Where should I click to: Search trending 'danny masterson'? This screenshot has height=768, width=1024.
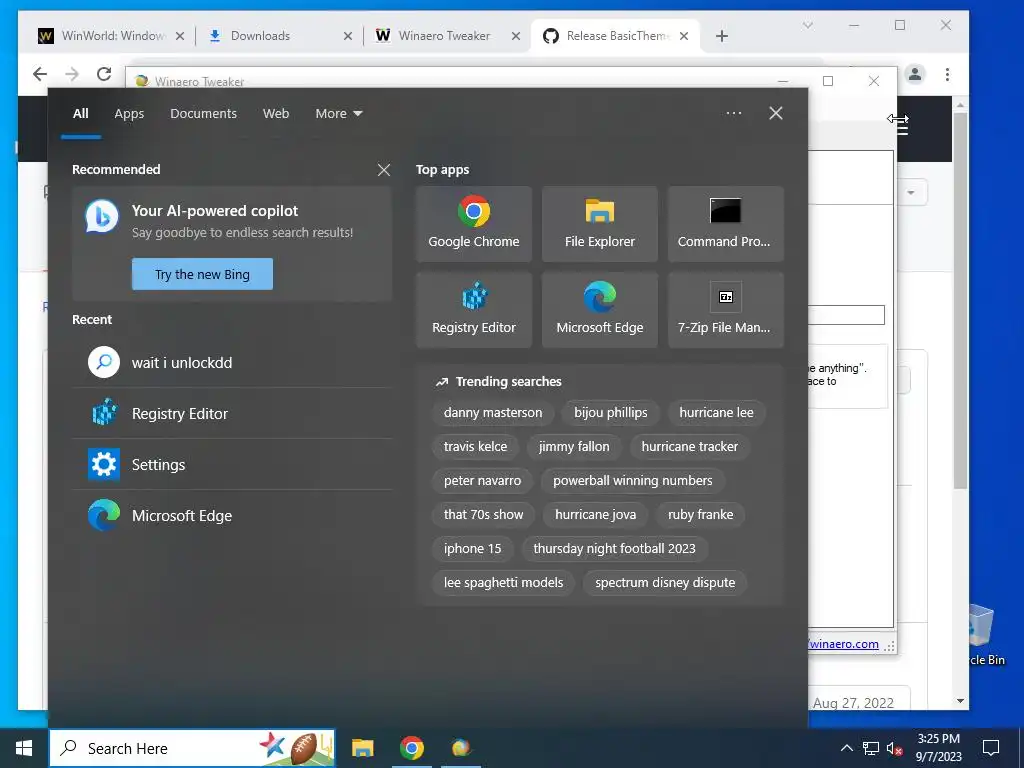click(x=492, y=413)
